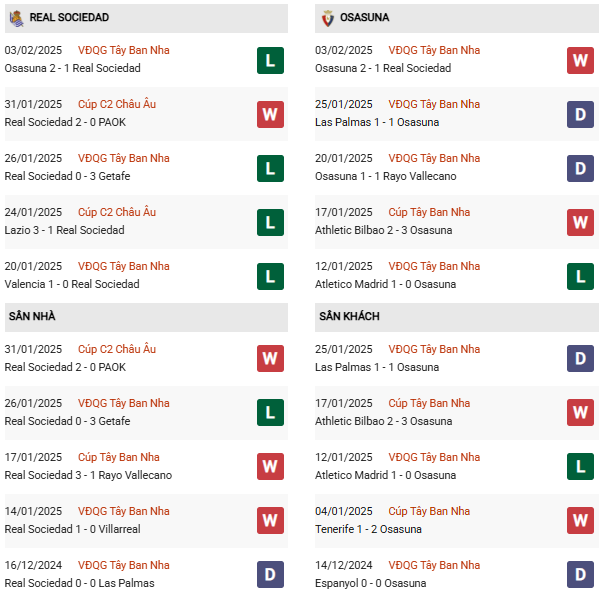Select the SÂN KHÁCH section header
The height and width of the screenshot is (595, 600).
coord(349,316)
